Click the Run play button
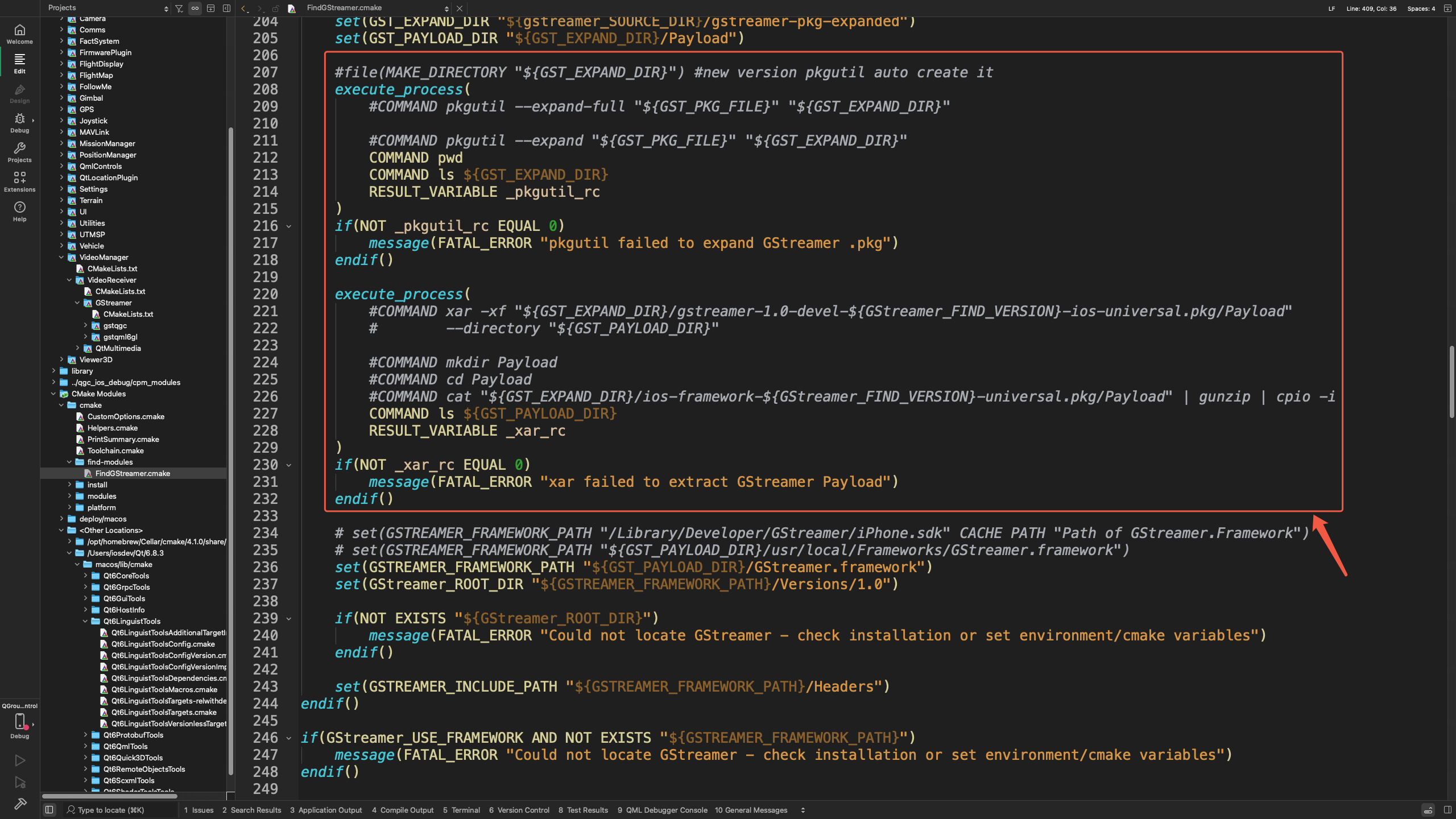This screenshot has height=819, width=1456. 19,760
